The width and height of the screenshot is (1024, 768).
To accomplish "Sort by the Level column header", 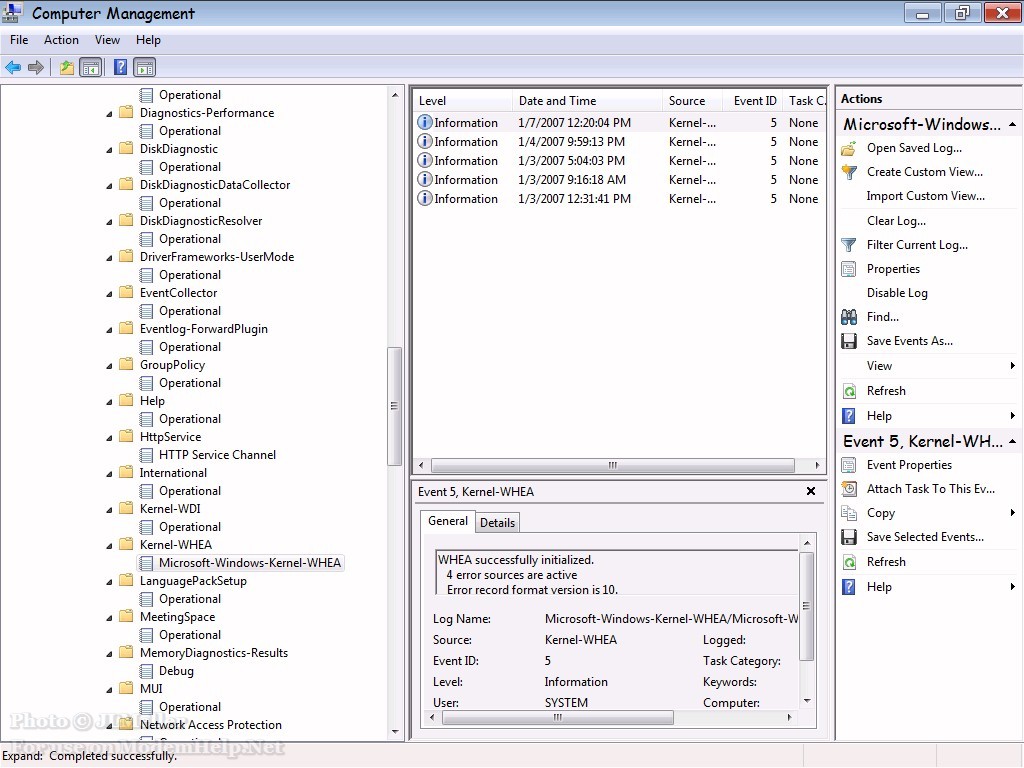I will pyautogui.click(x=462, y=101).
